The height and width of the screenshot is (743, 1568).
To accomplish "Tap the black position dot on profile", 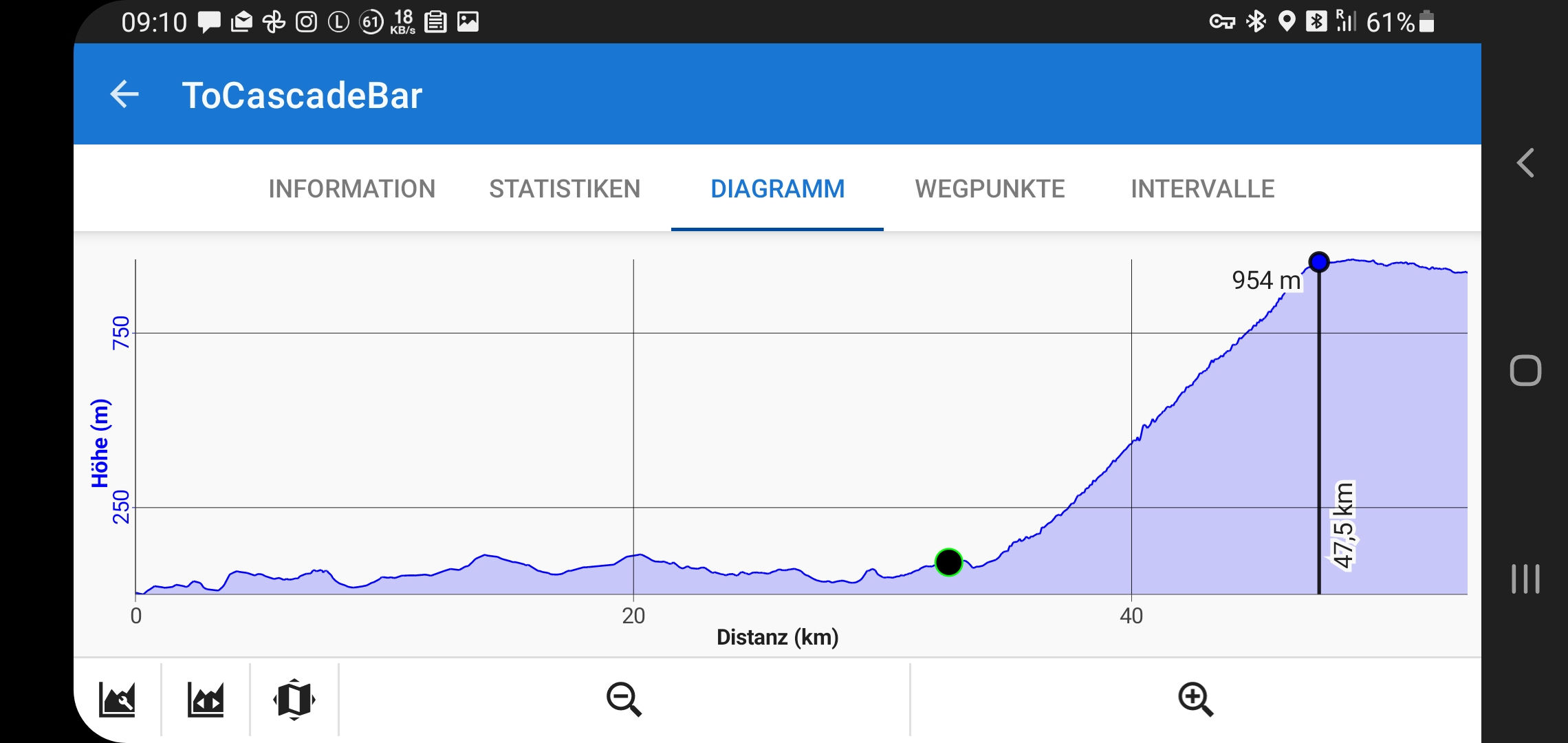I will 948,562.
